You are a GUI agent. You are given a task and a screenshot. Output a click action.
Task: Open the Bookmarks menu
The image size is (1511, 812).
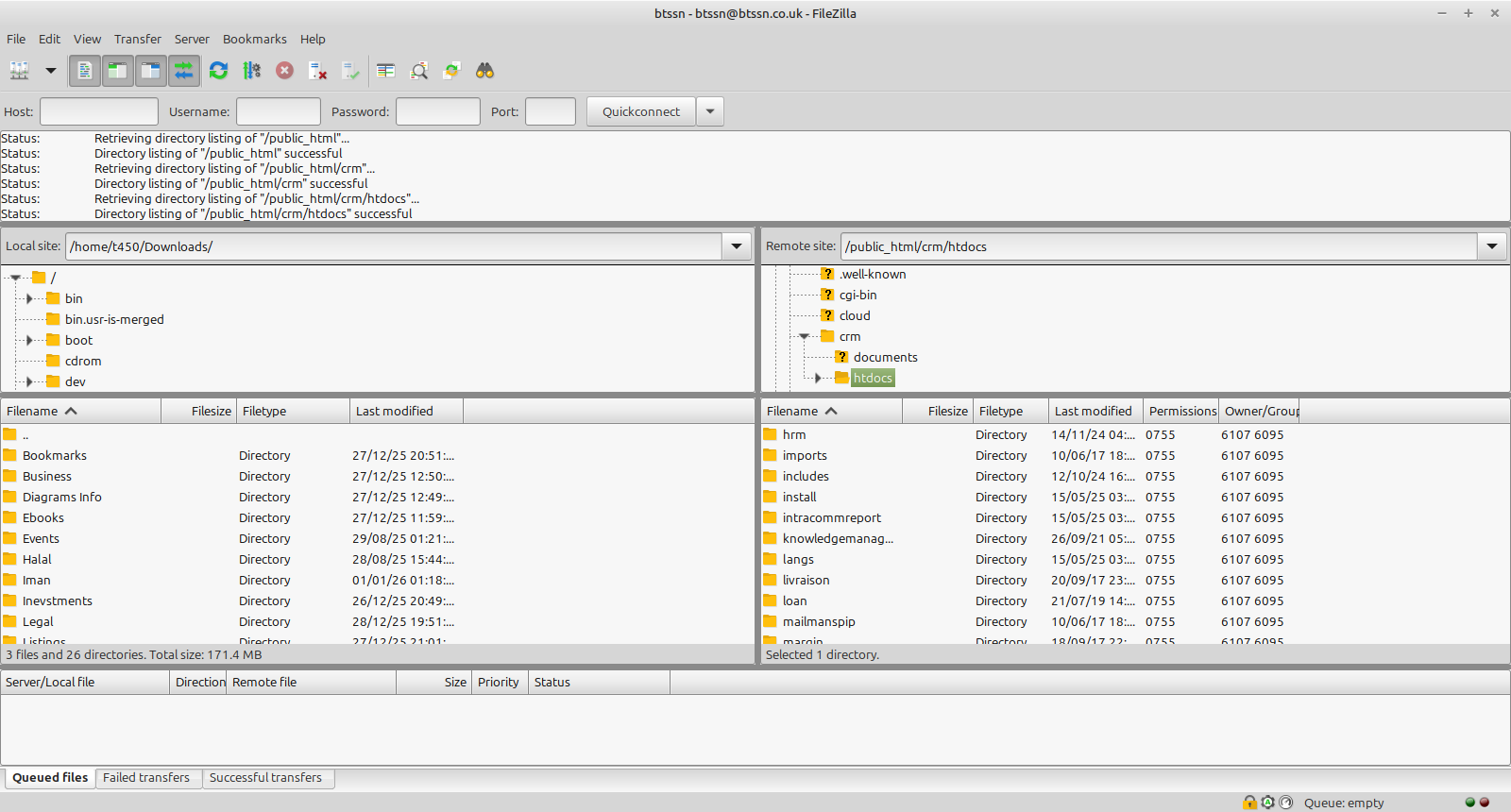(254, 39)
